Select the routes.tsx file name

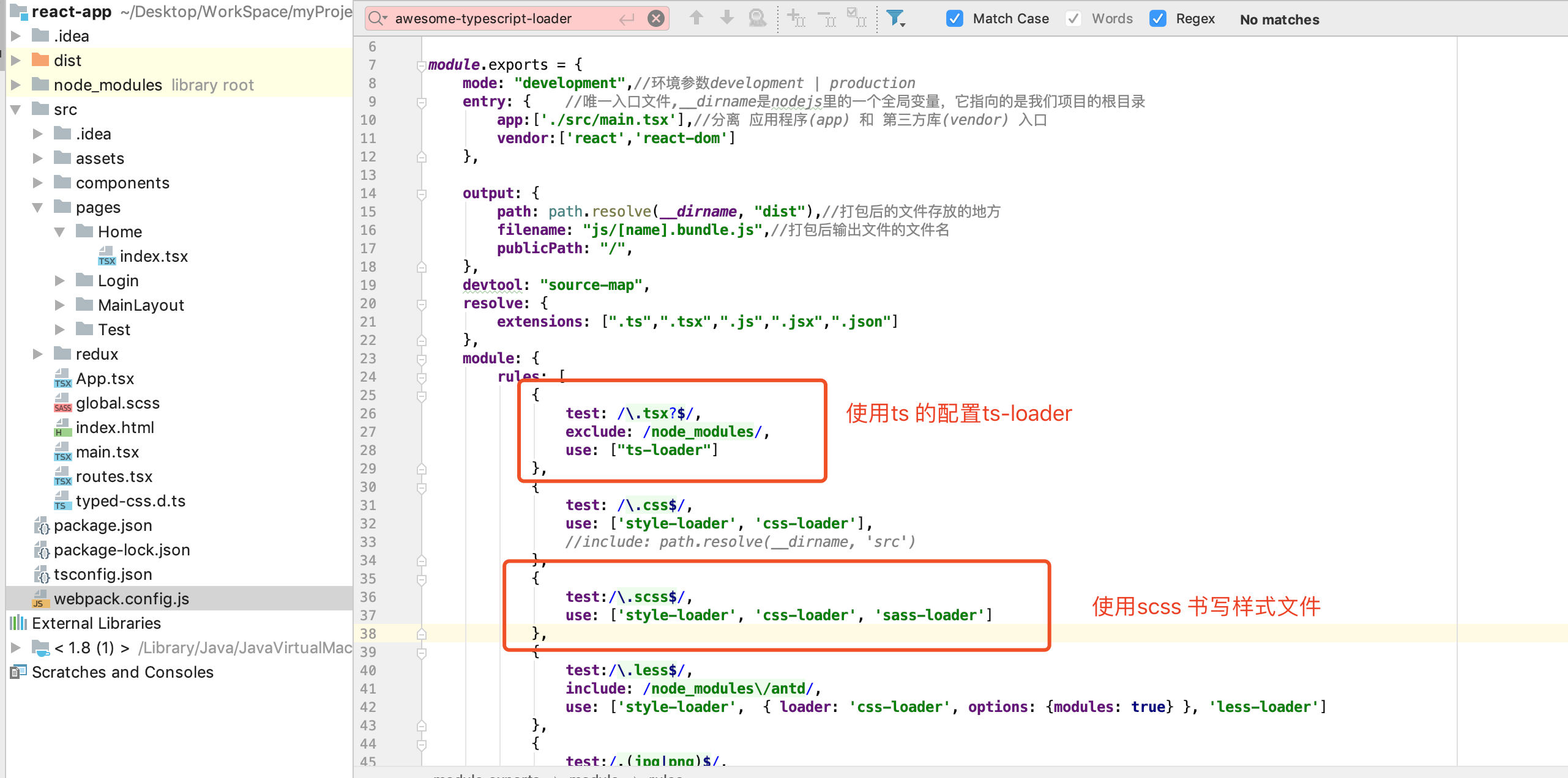click(x=114, y=476)
